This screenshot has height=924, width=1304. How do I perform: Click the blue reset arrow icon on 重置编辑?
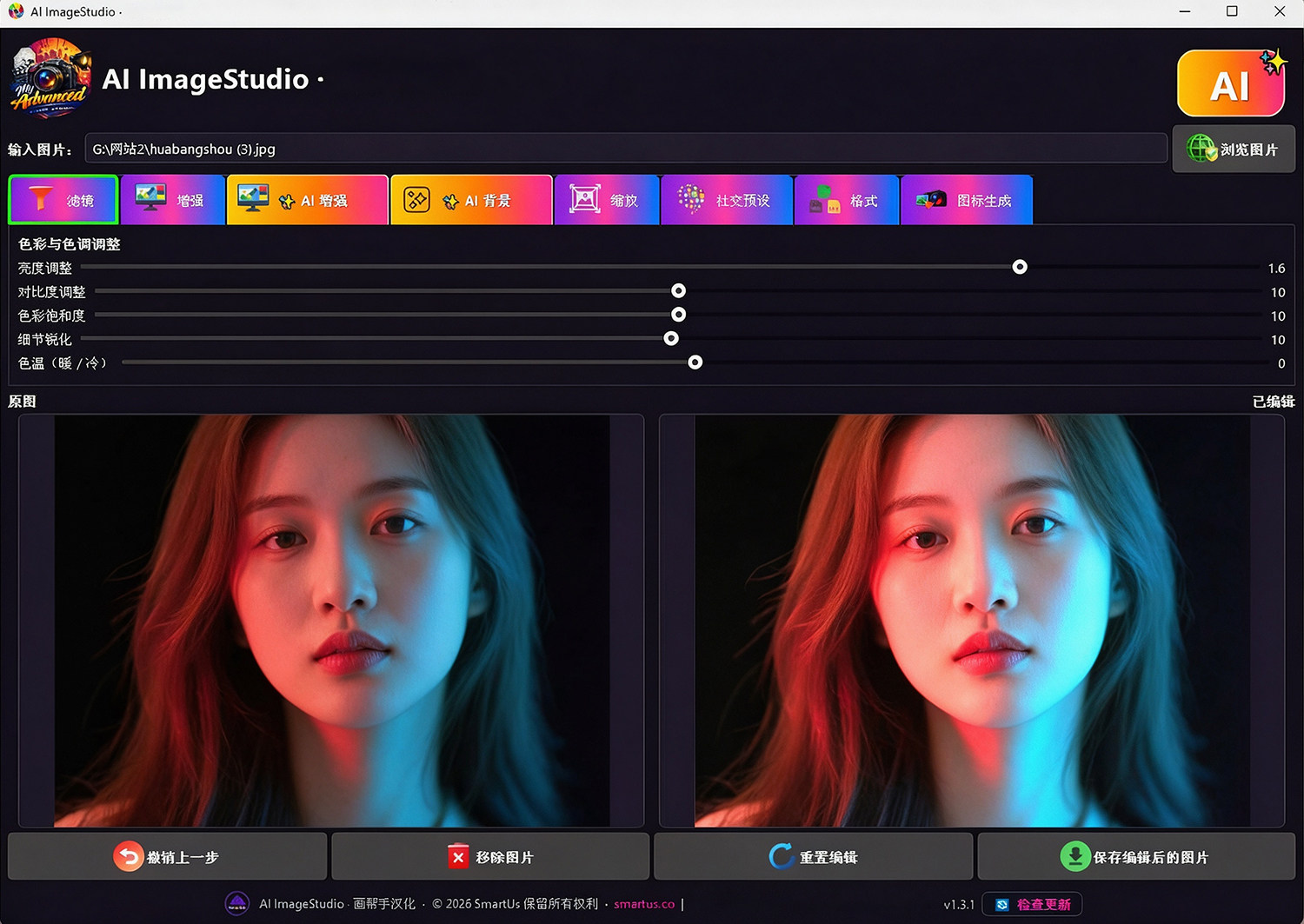[782, 857]
